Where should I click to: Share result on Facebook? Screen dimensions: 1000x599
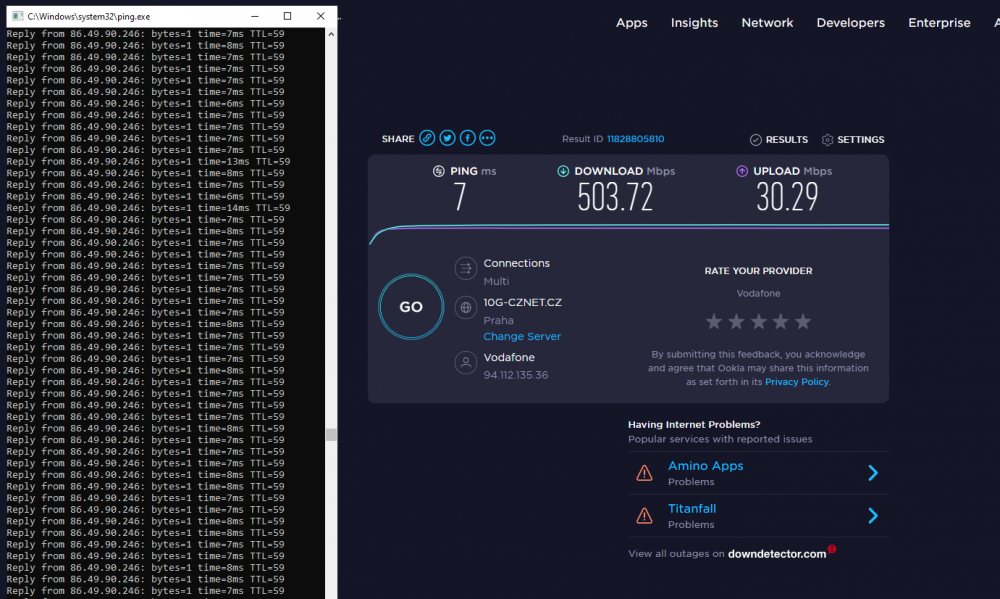click(x=467, y=139)
